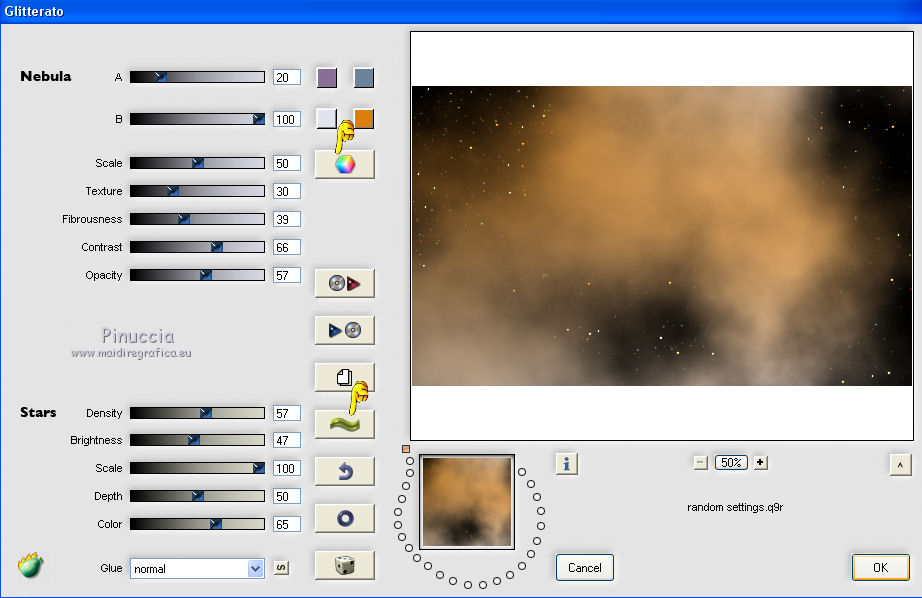Click the load preset disc button
The height and width of the screenshot is (598, 922).
coord(345,283)
